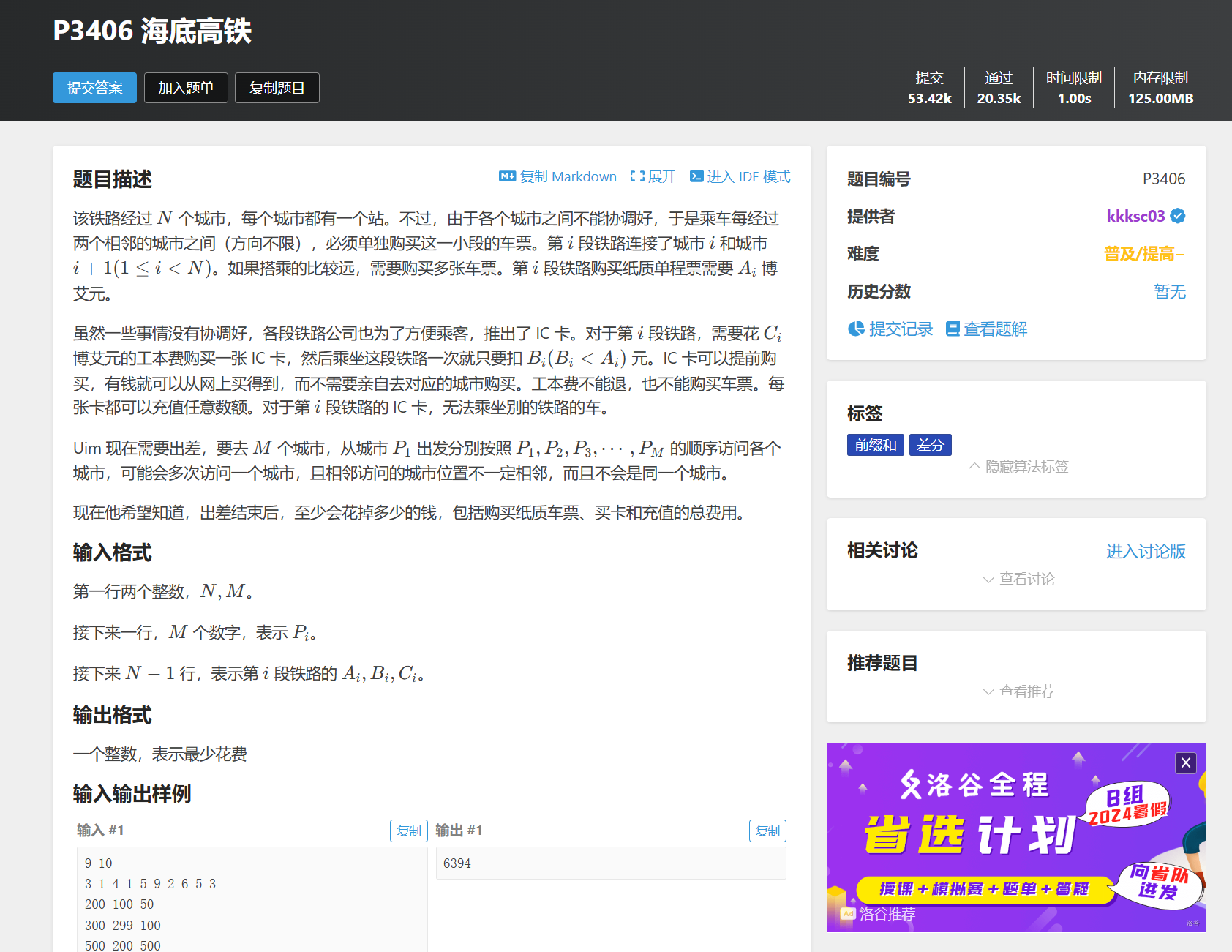Click the 题目描述 heading
1232x952 pixels.
coord(113,179)
